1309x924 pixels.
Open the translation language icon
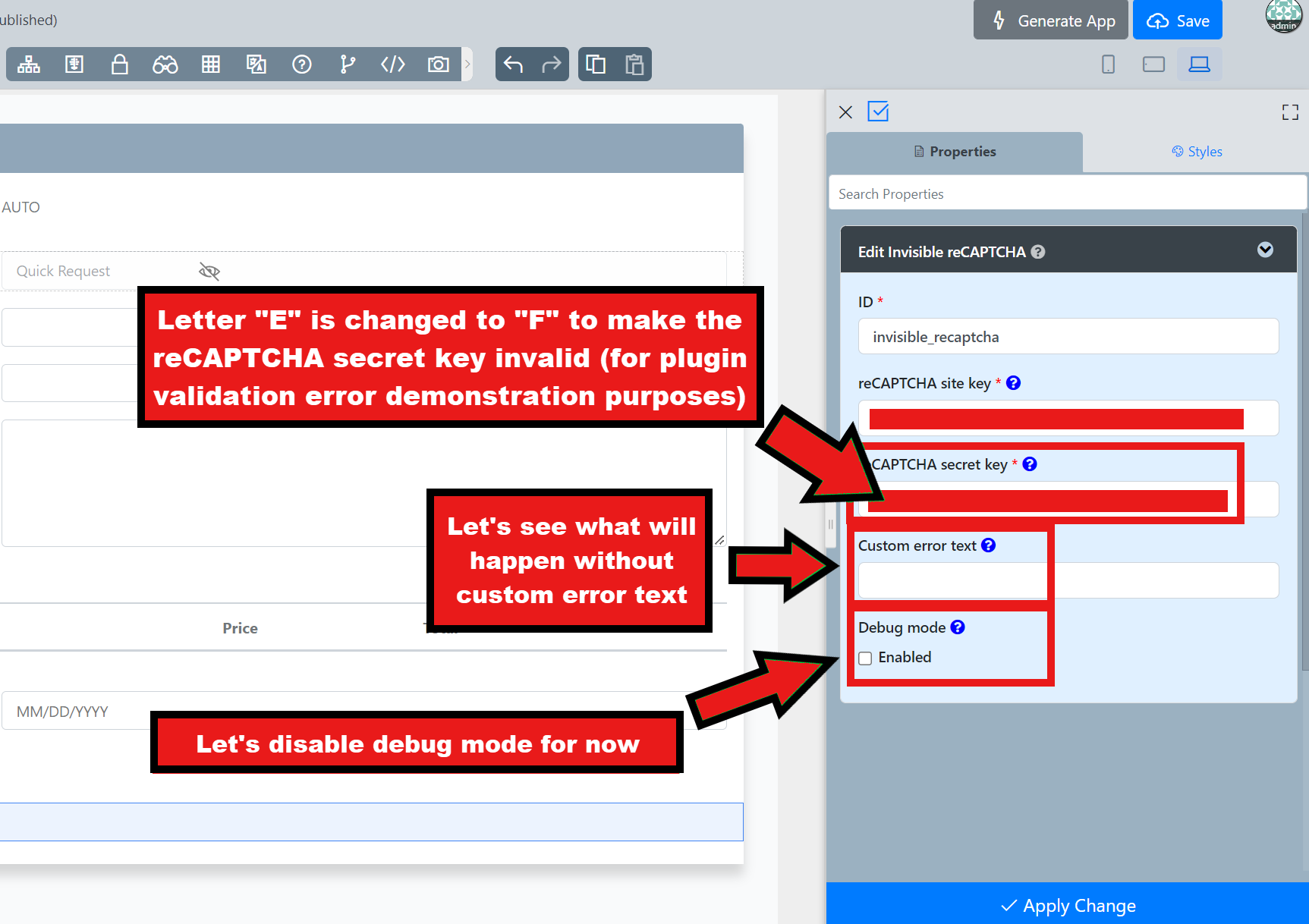tap(256, 64)
